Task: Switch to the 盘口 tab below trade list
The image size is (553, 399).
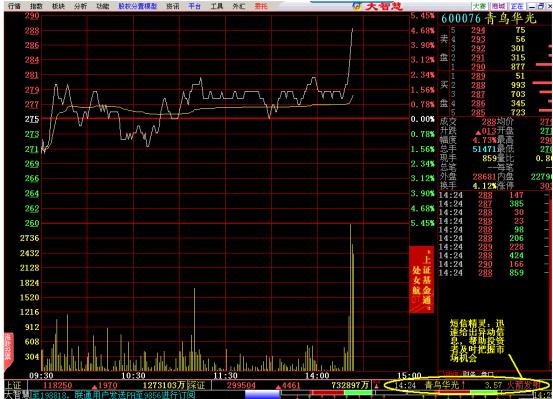Action: (x=487, y=373)
